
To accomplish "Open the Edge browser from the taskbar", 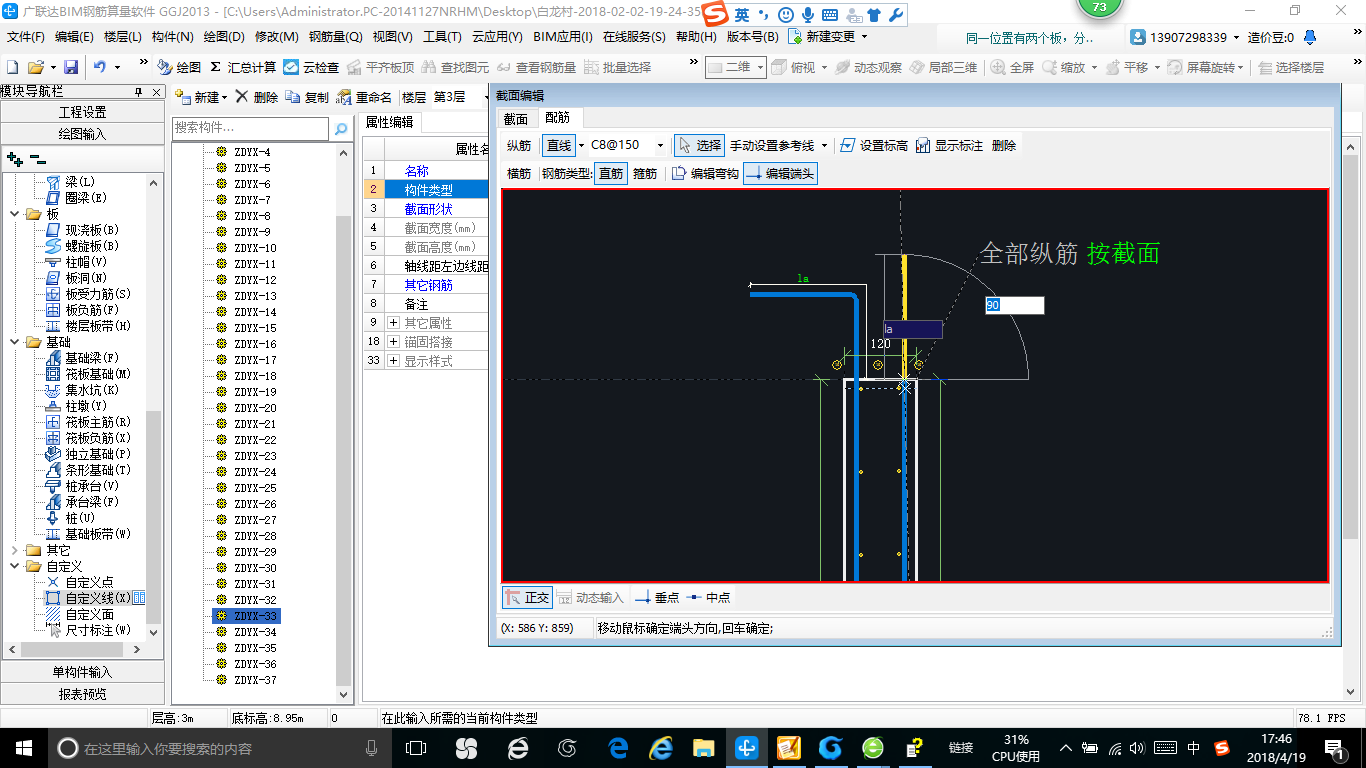I will click(x=619, y=748).
